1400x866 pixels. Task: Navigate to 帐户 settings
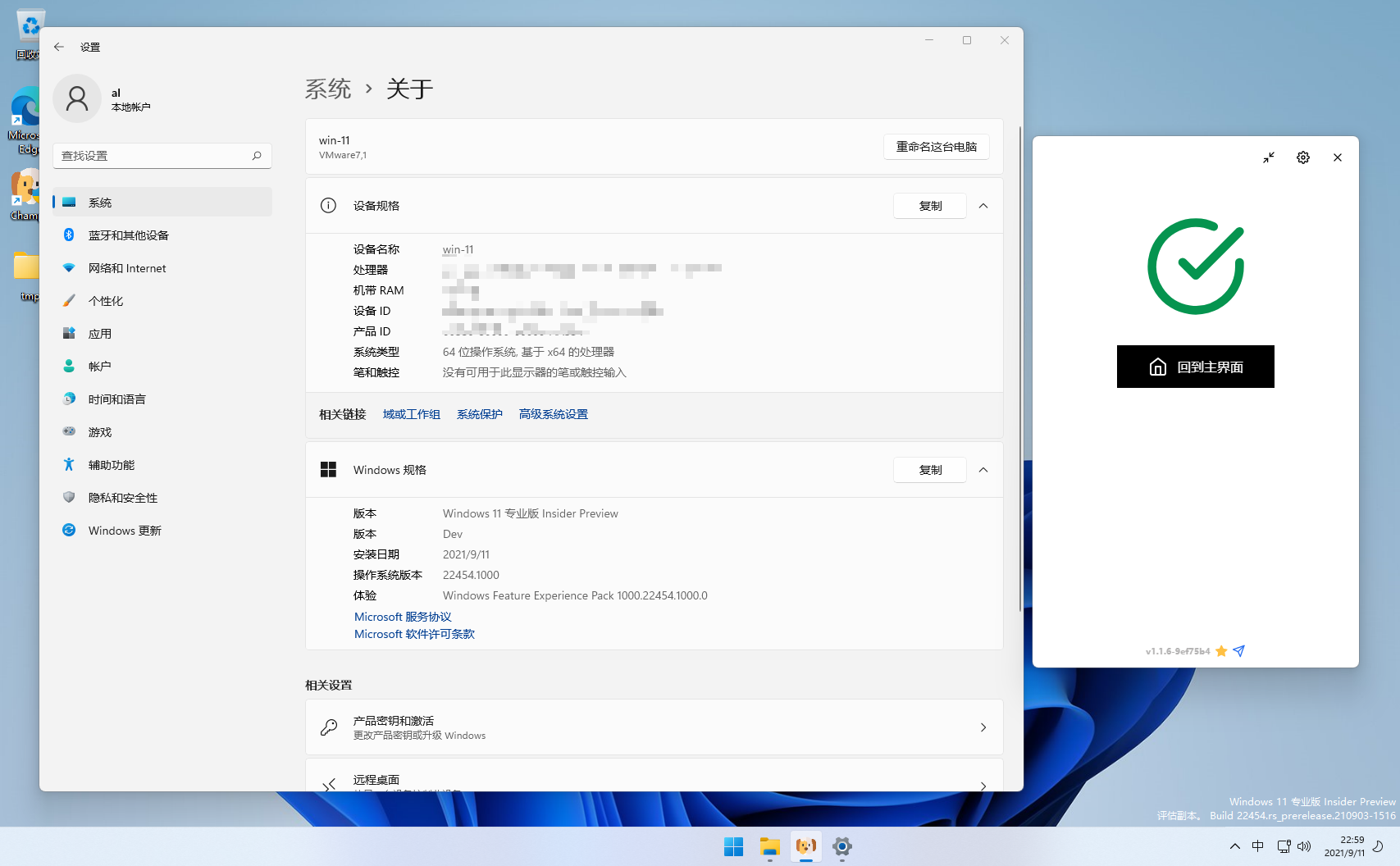point(162,367)
